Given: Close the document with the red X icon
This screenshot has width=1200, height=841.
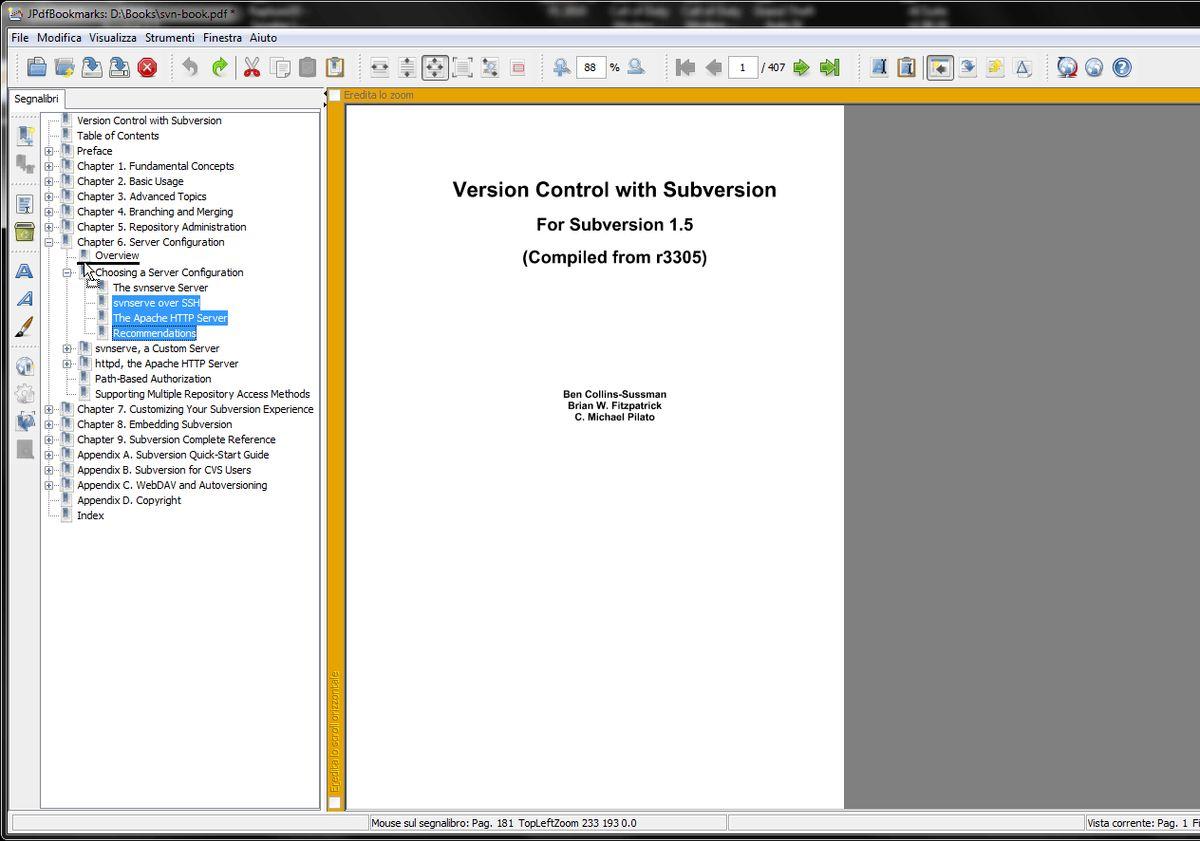Looking at the screenshot, I should coord(147,67).
